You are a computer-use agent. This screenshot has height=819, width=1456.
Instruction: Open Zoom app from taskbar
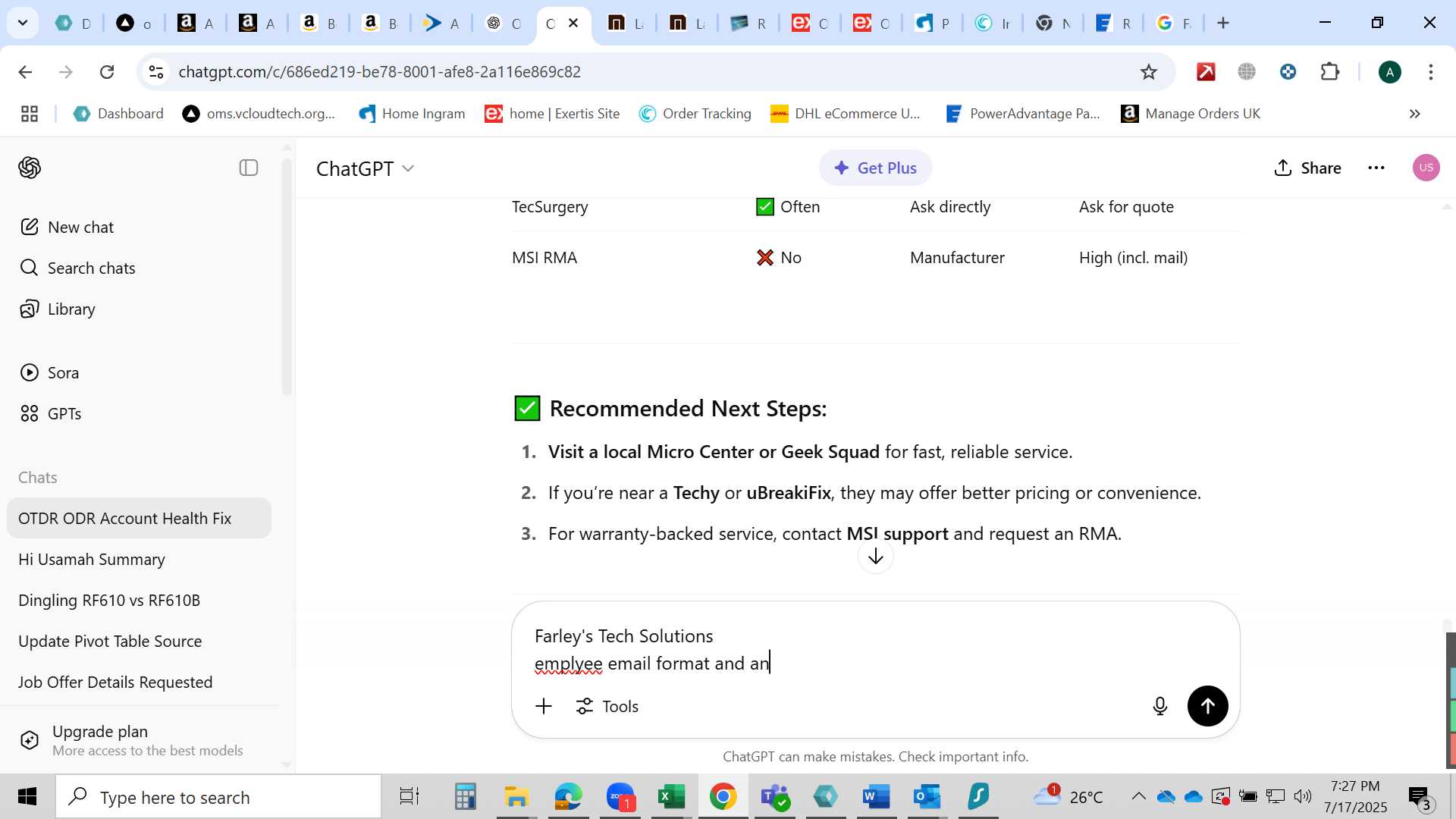(620, 796)
